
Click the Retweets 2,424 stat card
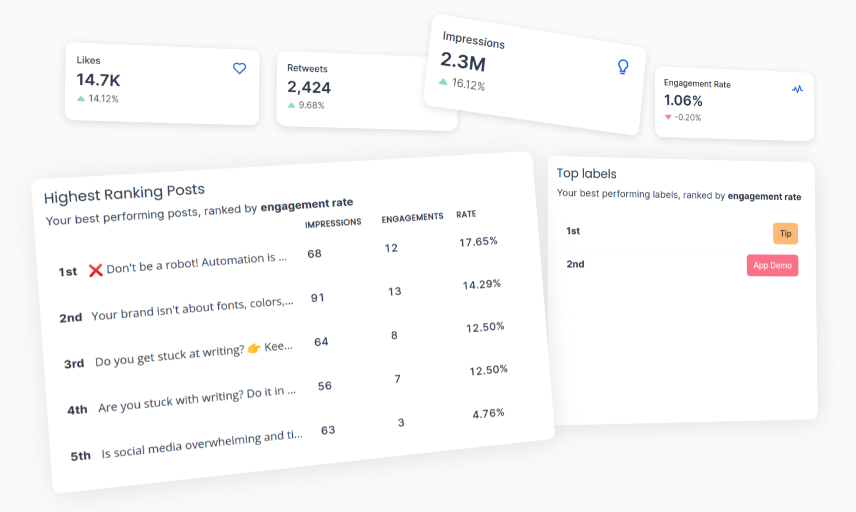coord(367,91)
